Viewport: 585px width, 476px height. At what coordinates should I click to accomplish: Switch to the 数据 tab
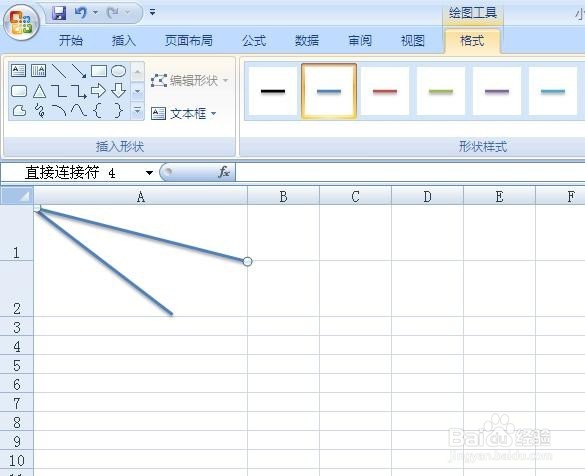307,40
